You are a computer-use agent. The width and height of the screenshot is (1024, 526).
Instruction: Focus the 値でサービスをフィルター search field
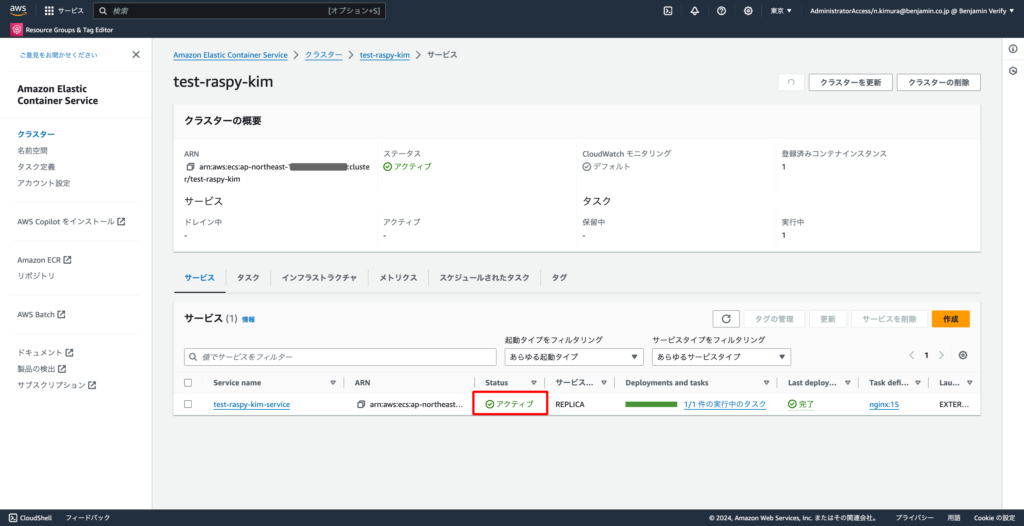click(340, 357)
